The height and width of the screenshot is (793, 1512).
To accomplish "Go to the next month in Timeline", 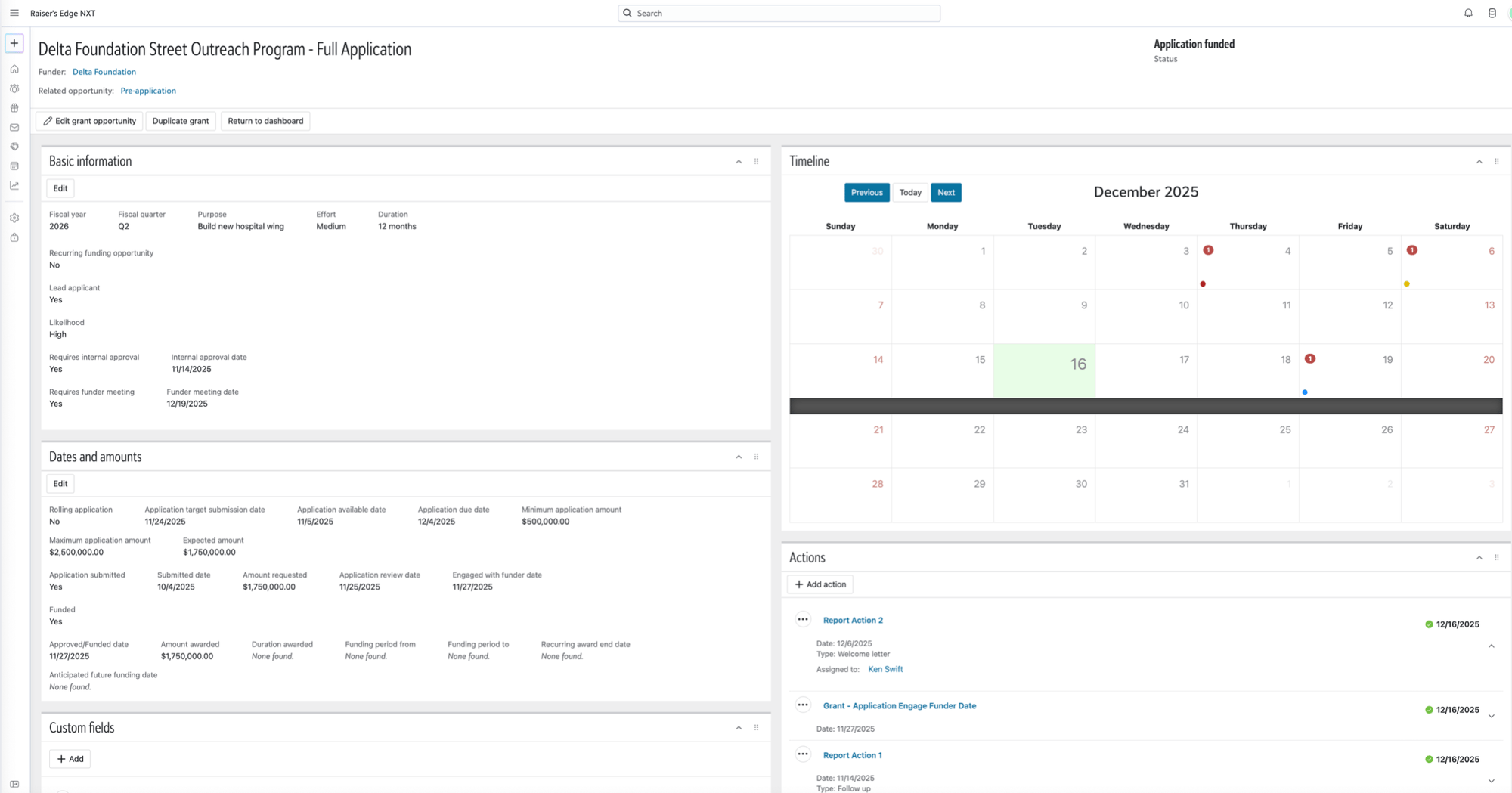I will [946, 193].
